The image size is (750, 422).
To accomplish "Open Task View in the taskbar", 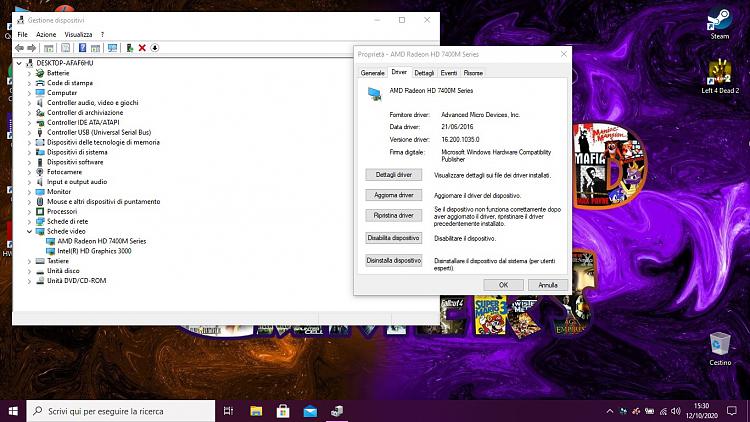I will point(228,411).
